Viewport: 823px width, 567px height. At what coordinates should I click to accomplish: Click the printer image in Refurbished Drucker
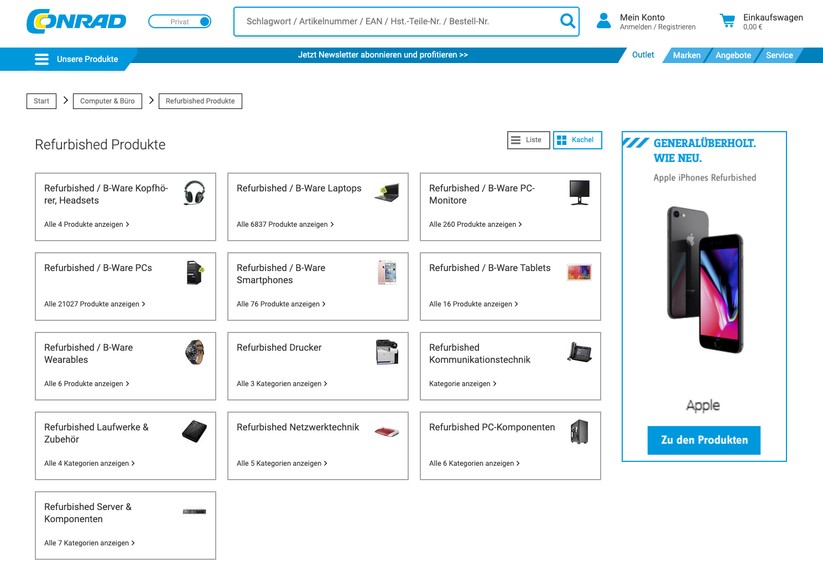point(387,352)
